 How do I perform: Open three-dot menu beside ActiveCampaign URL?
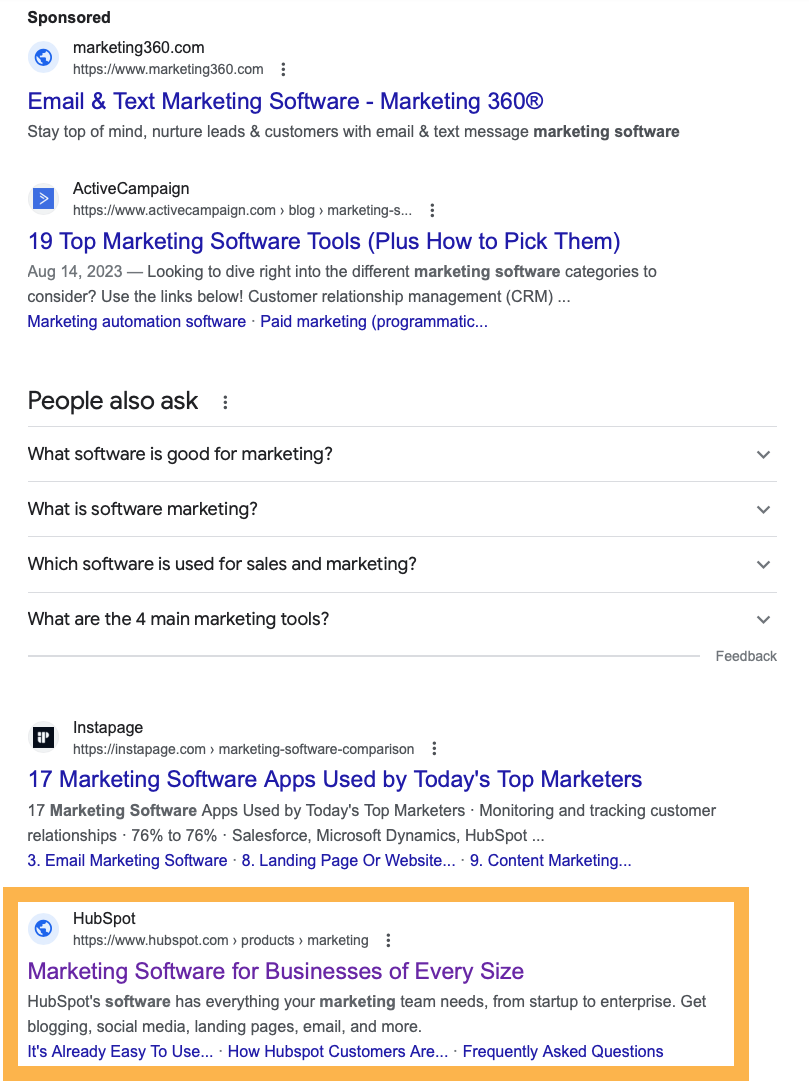(x=432, y=210)
